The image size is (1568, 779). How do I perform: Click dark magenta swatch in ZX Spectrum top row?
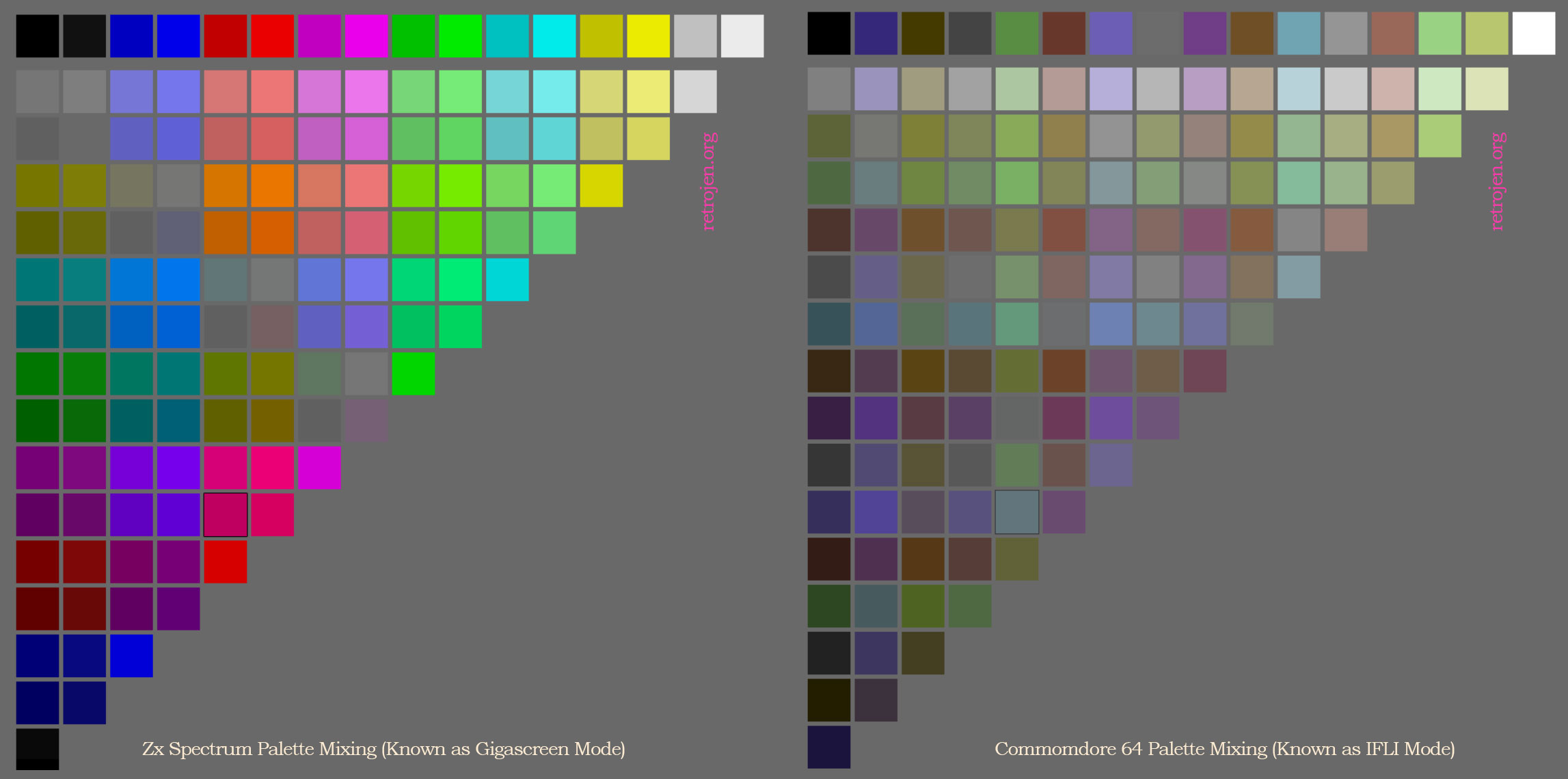point(319,36)
